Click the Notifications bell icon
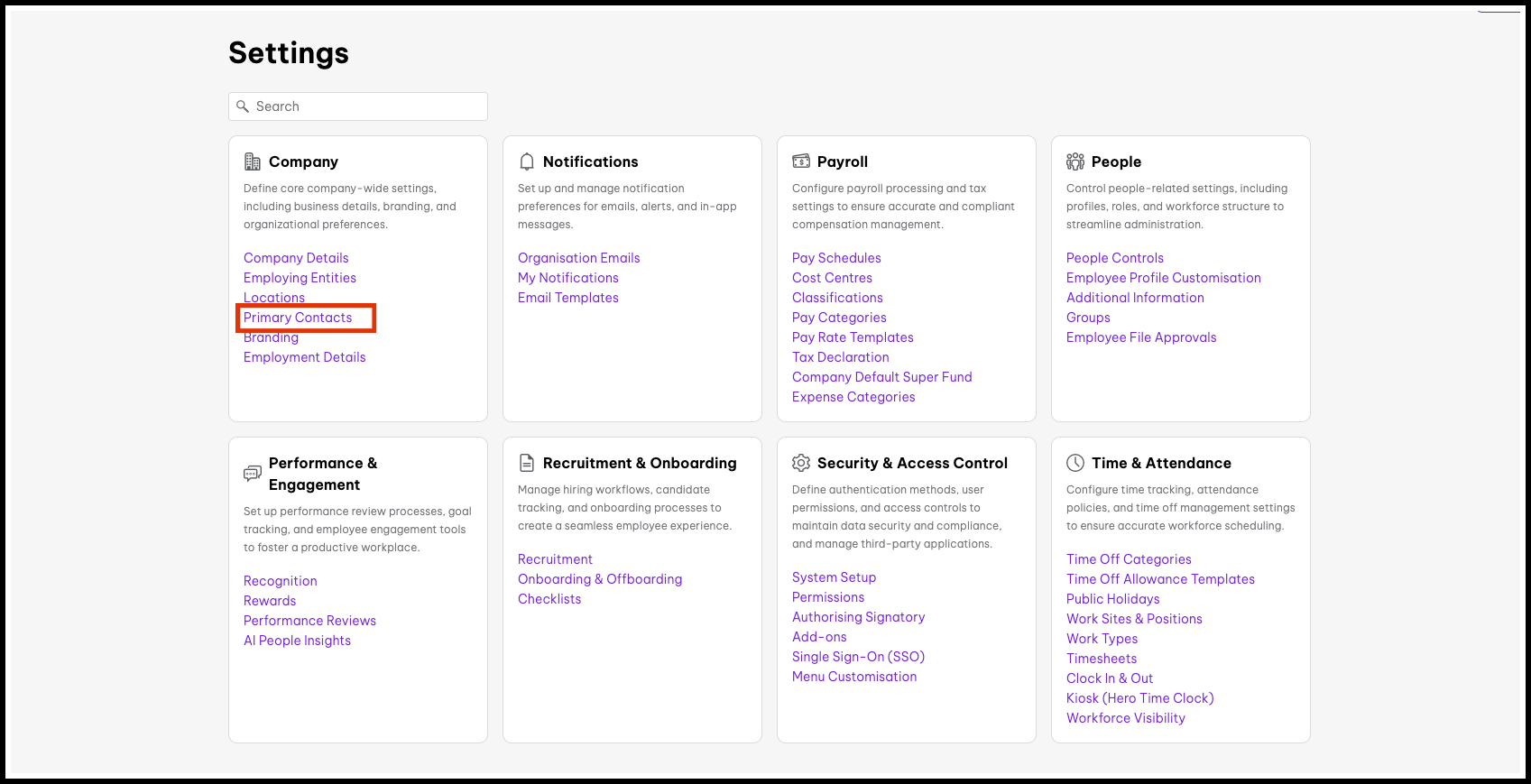The height and width of the screenshot is (784, 1531). (527, 161)
